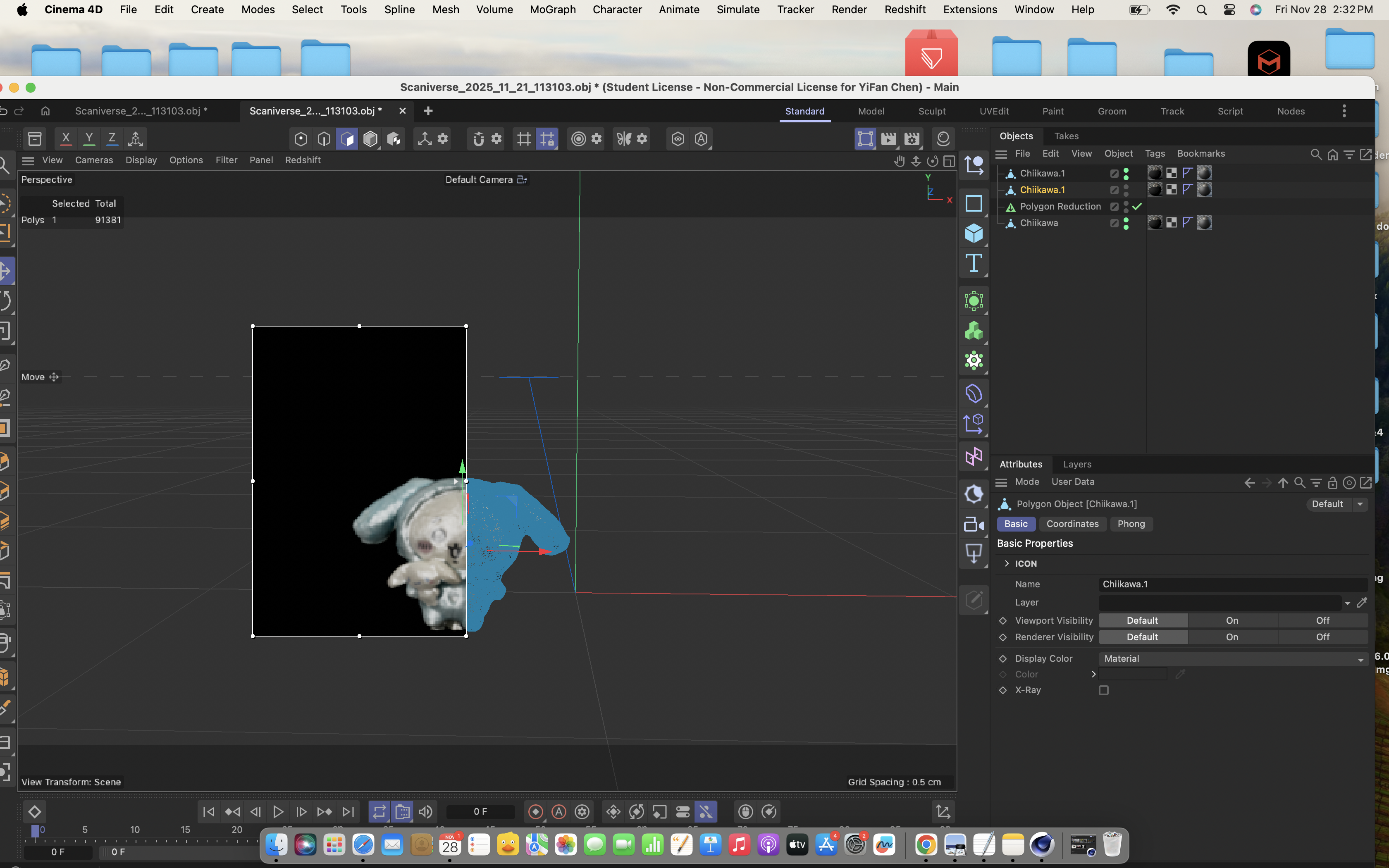This screenshot has height=868, width=1389.
Task: Click the Polygons mode icon
Action: [347, 139]
